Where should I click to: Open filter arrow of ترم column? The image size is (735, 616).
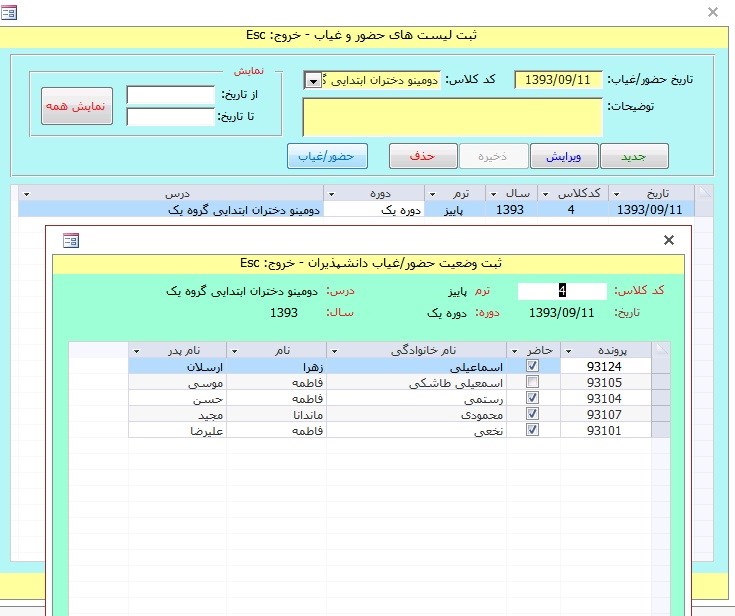click(x=433, y=194)
